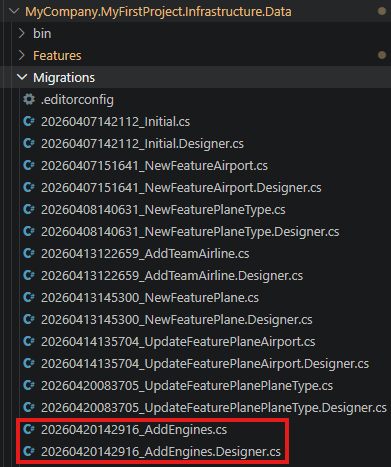Click C# icon of 20260420142916_AddEngines.cs
Screen dimensions: 391x467
pyautogui.click(x=29, y=429)
